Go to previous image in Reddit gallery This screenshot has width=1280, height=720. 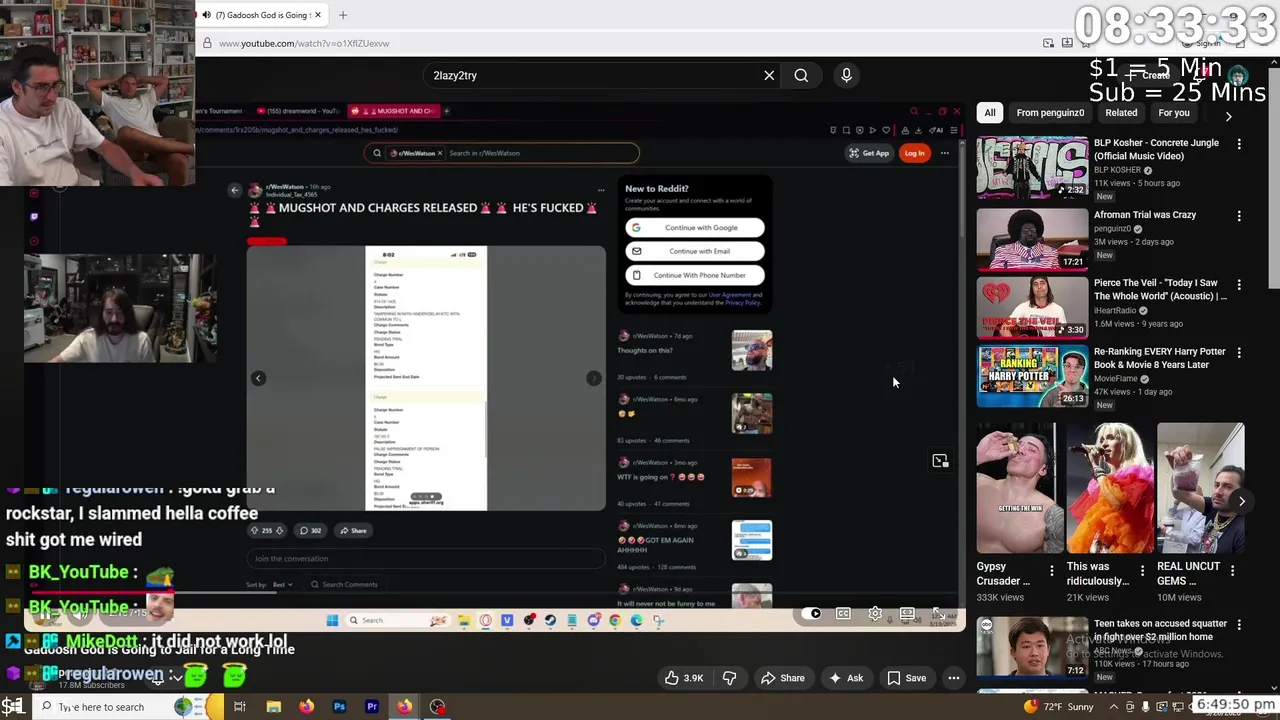coord(258,378)
